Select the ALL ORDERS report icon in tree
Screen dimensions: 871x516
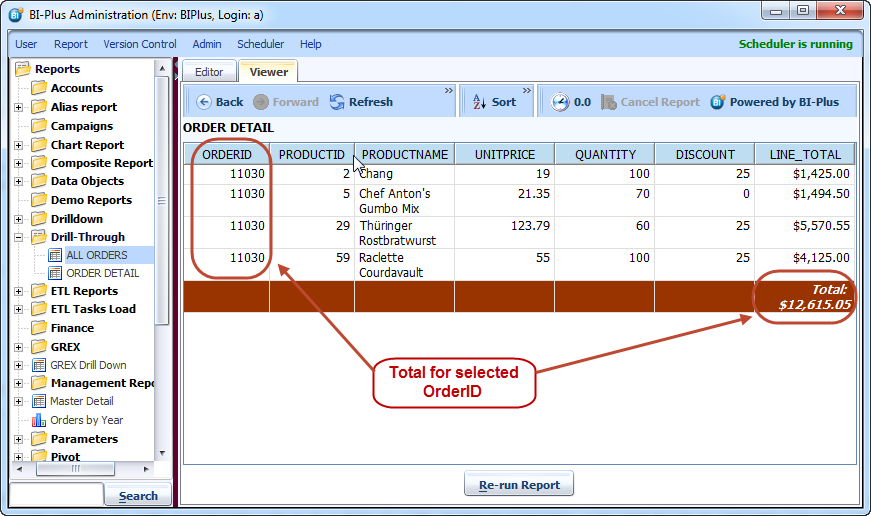55,255
